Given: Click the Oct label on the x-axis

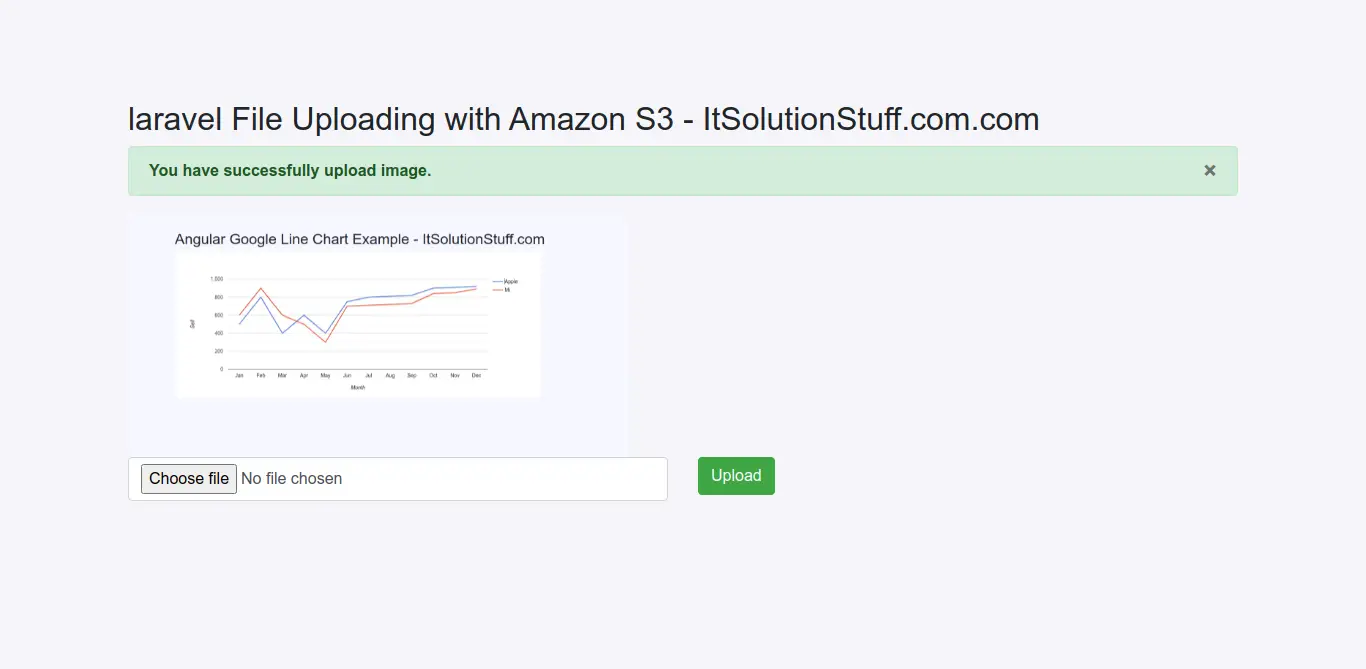Looking at the screenshot, I should [x=433, y=376].
